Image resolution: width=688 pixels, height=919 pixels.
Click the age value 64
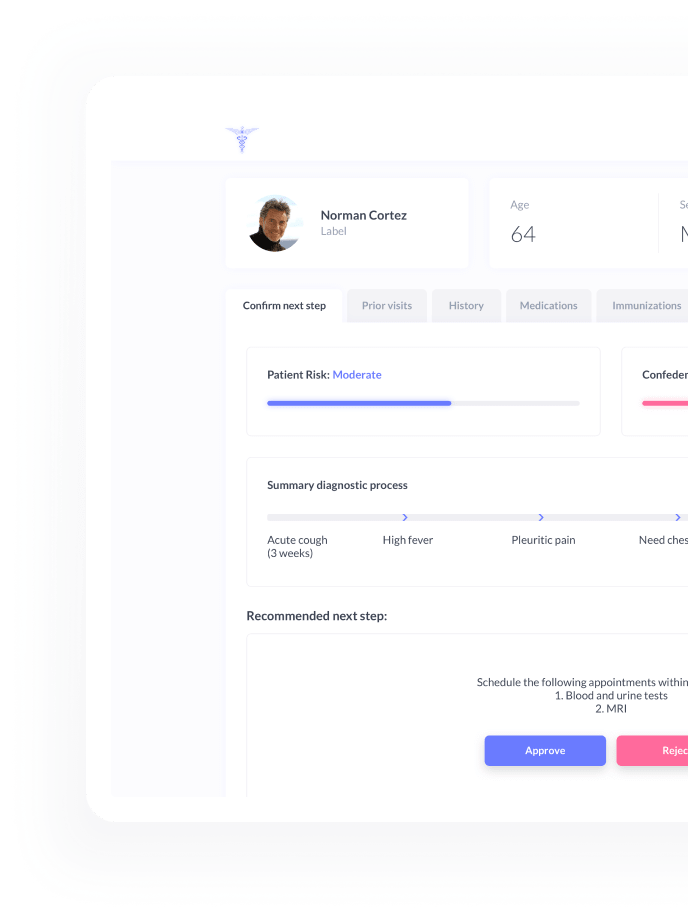point(523,234)
